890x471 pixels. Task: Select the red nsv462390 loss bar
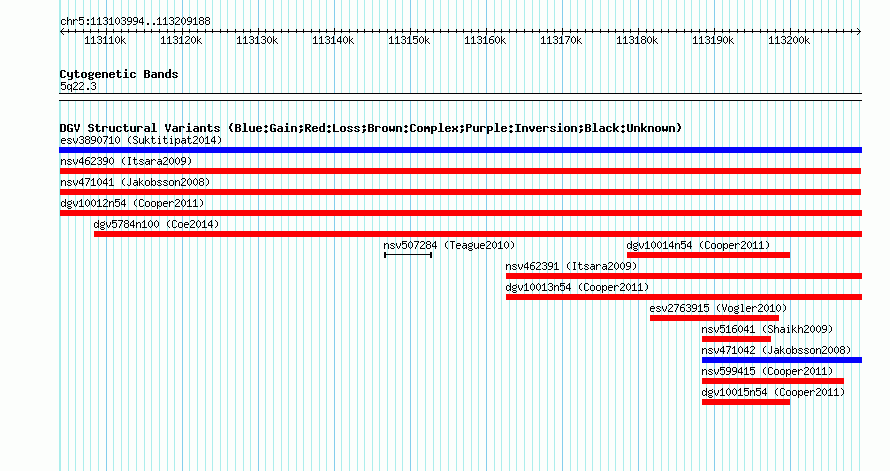pyautogui.click(x=460, y=171)
